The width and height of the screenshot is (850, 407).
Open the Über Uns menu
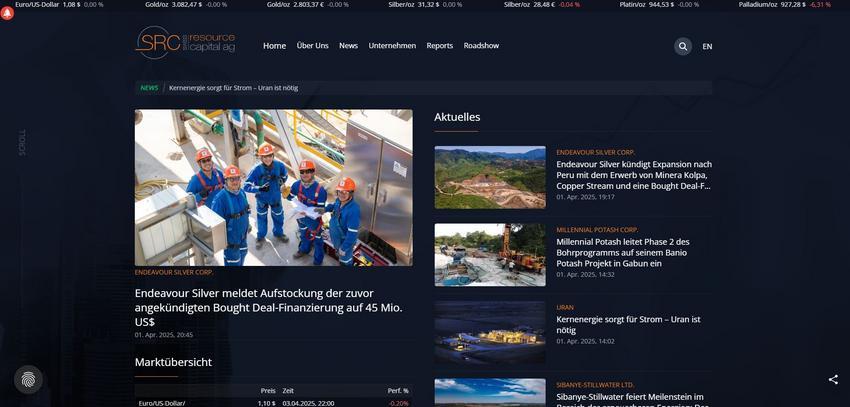pyautogui.click(x=313, y=46)
